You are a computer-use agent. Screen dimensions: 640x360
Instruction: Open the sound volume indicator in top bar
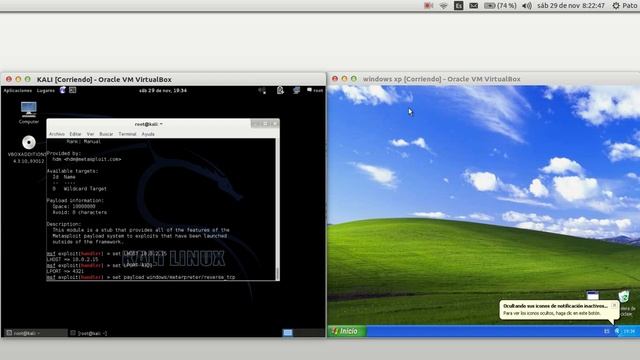(527, 6)
